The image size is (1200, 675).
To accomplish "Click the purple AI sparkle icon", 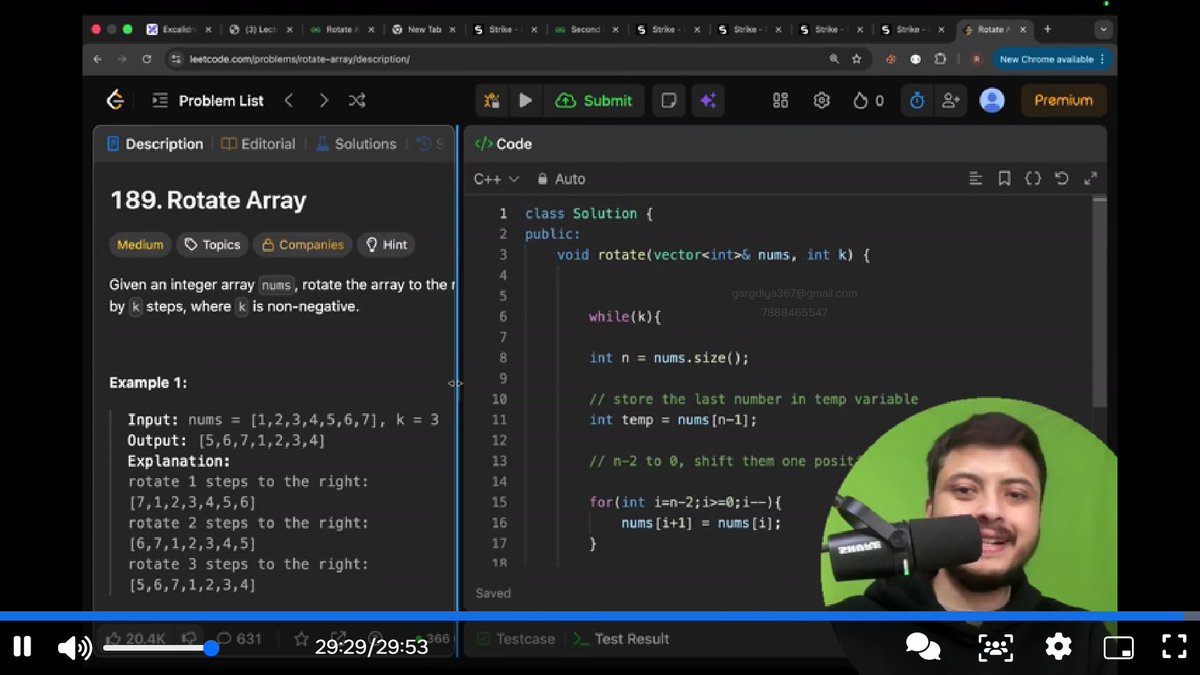I will (x=708, y=100).
